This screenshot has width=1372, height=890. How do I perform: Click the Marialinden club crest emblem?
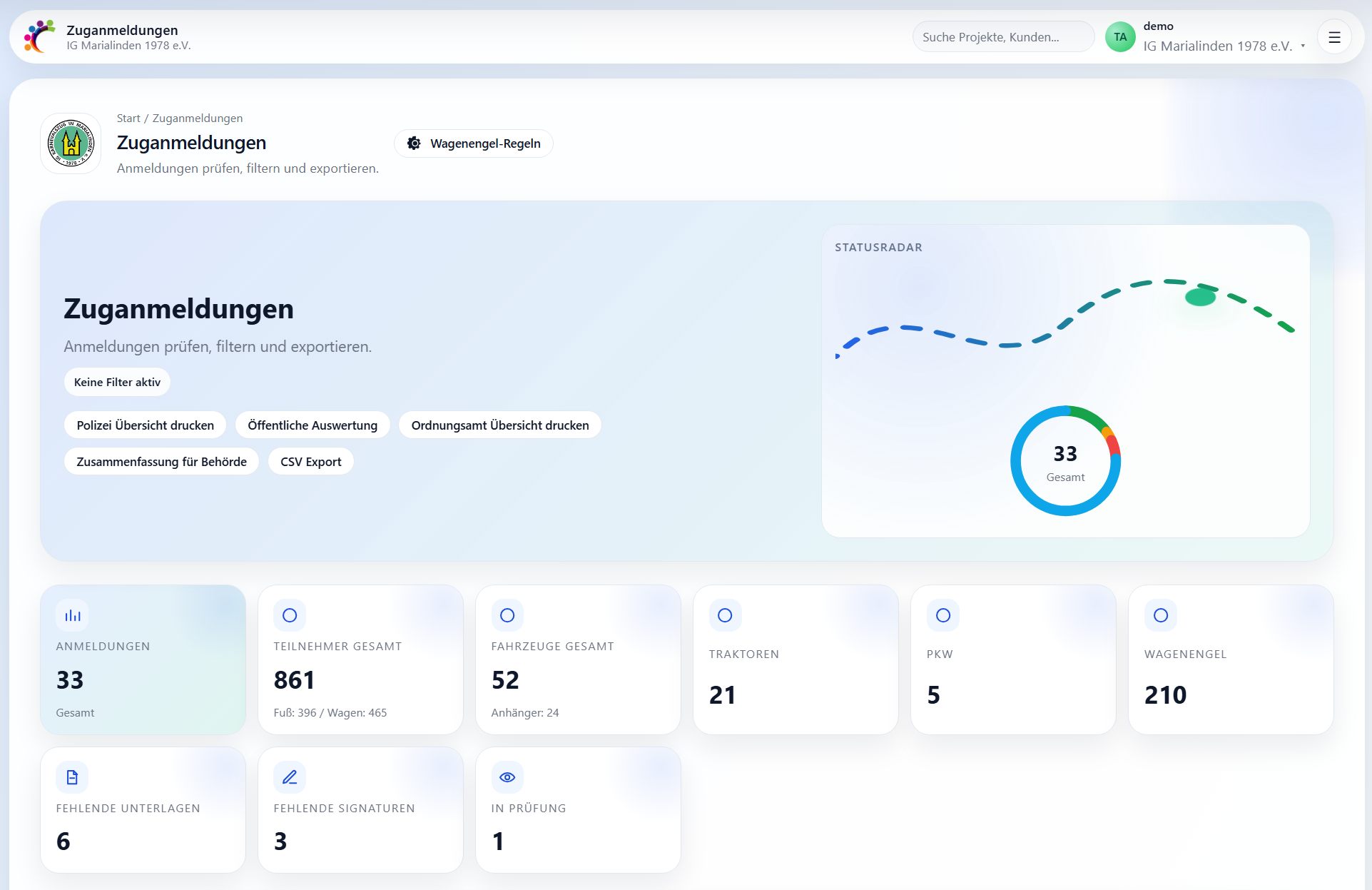71,143
